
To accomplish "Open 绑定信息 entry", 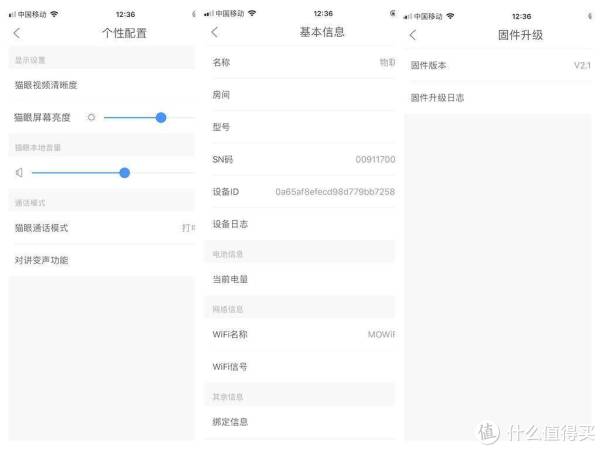I will point(300,421).
